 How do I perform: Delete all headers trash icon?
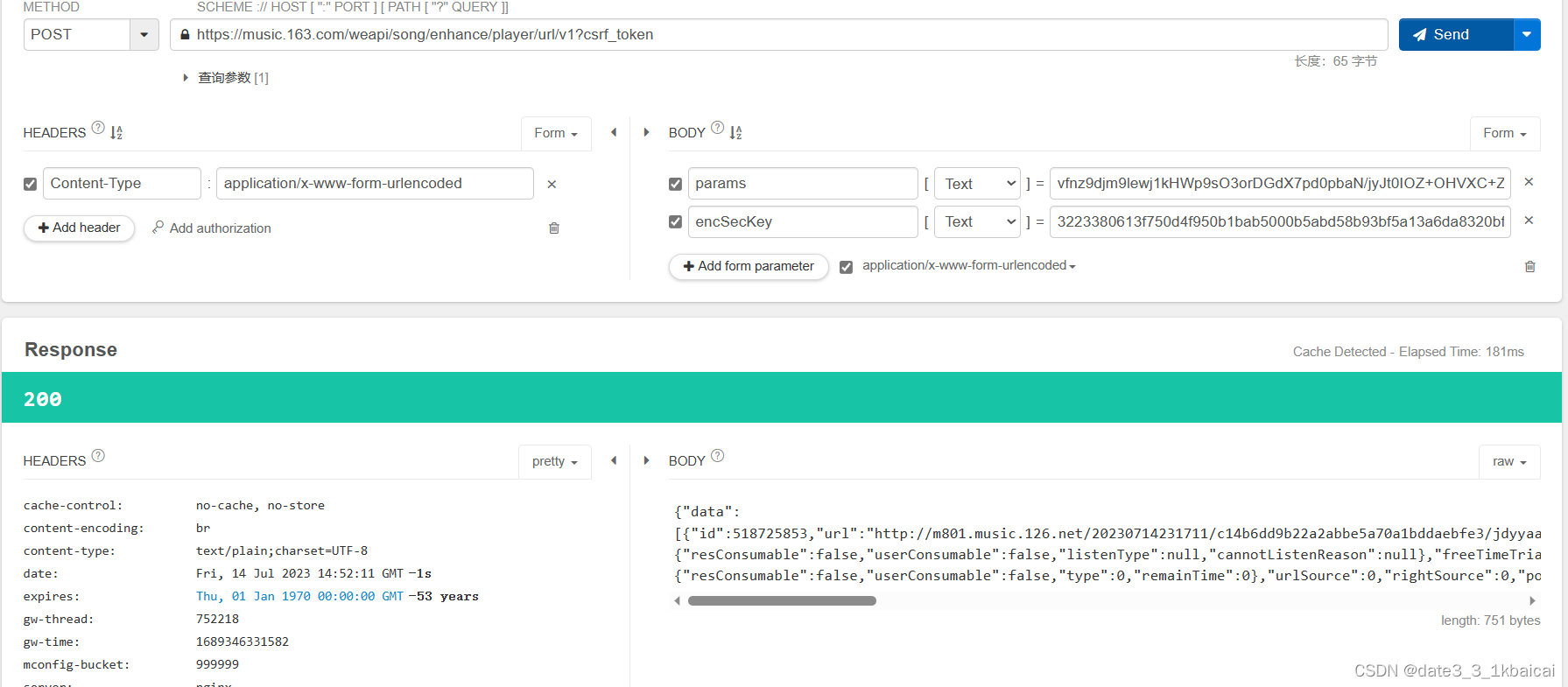coord(554,228)
